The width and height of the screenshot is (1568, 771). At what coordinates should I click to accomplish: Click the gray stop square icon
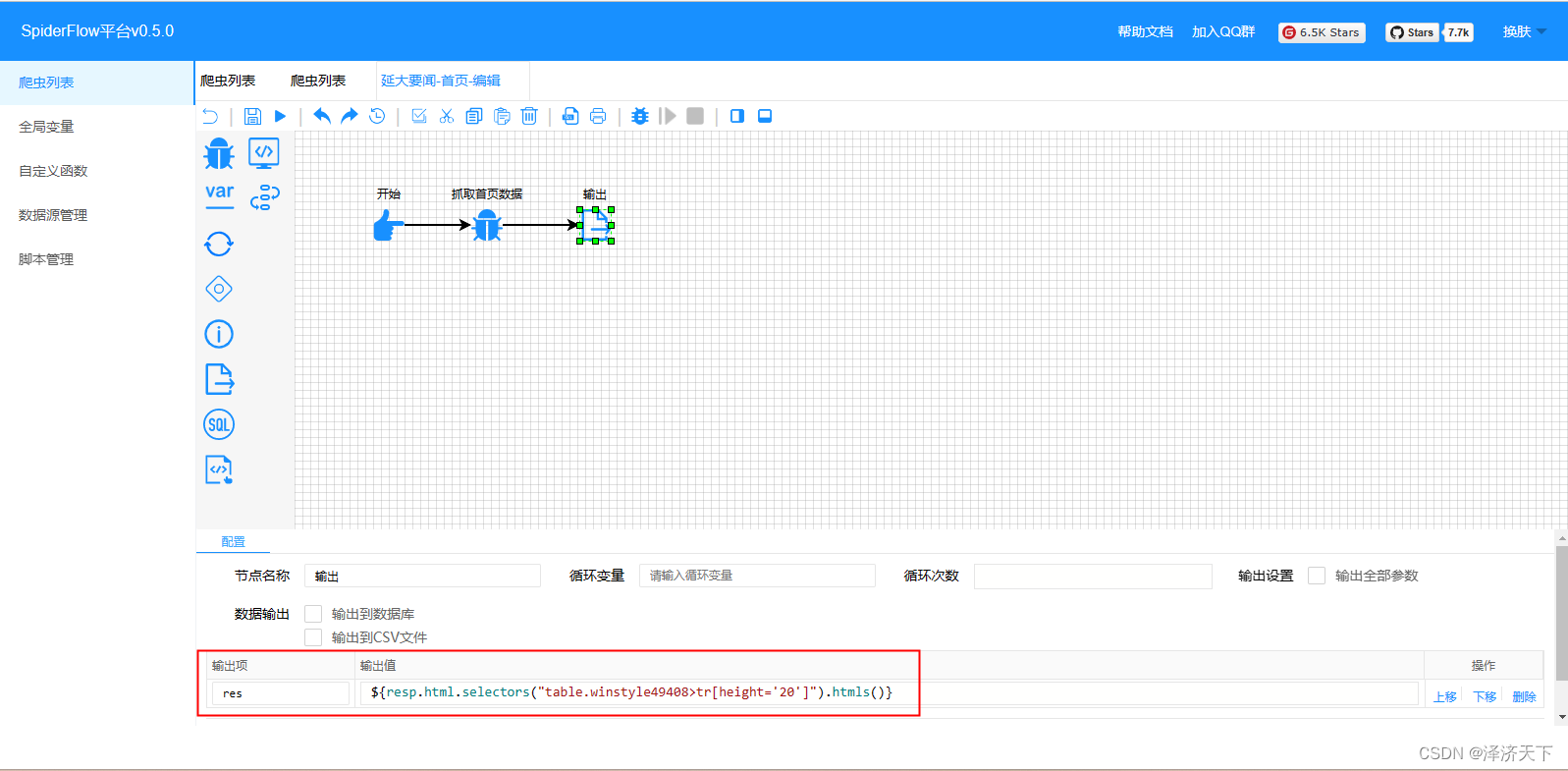(x=695, y=116)
